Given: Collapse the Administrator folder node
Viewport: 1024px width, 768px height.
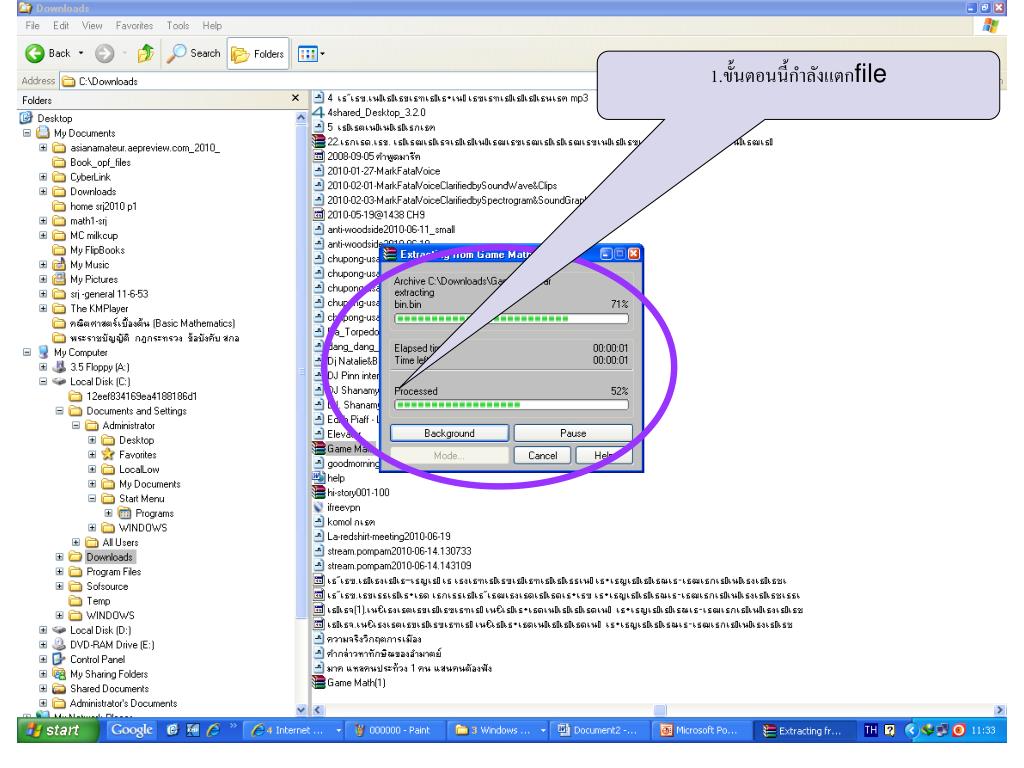Looking at the screenshot, I should 76,426.
